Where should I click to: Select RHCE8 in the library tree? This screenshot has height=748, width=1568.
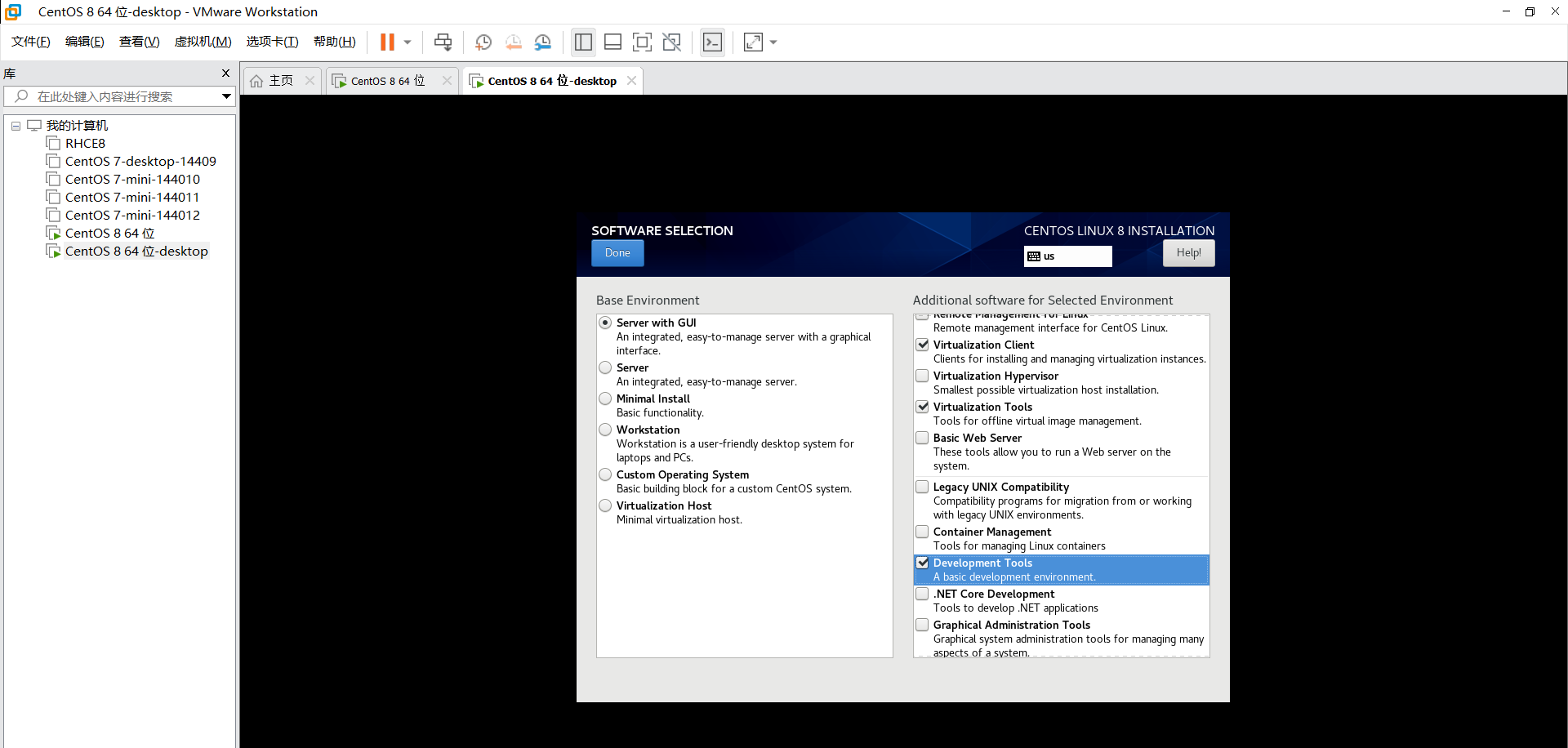tap(85, 144)
